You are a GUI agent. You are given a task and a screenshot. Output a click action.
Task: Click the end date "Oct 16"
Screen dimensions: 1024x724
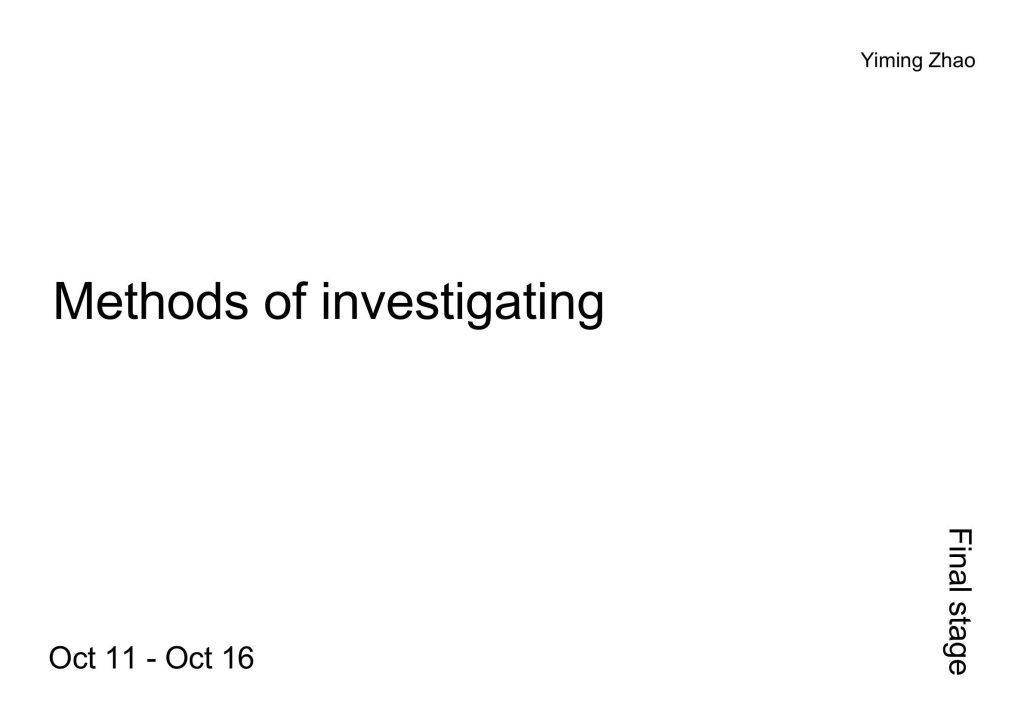click(x=210, y=658)
